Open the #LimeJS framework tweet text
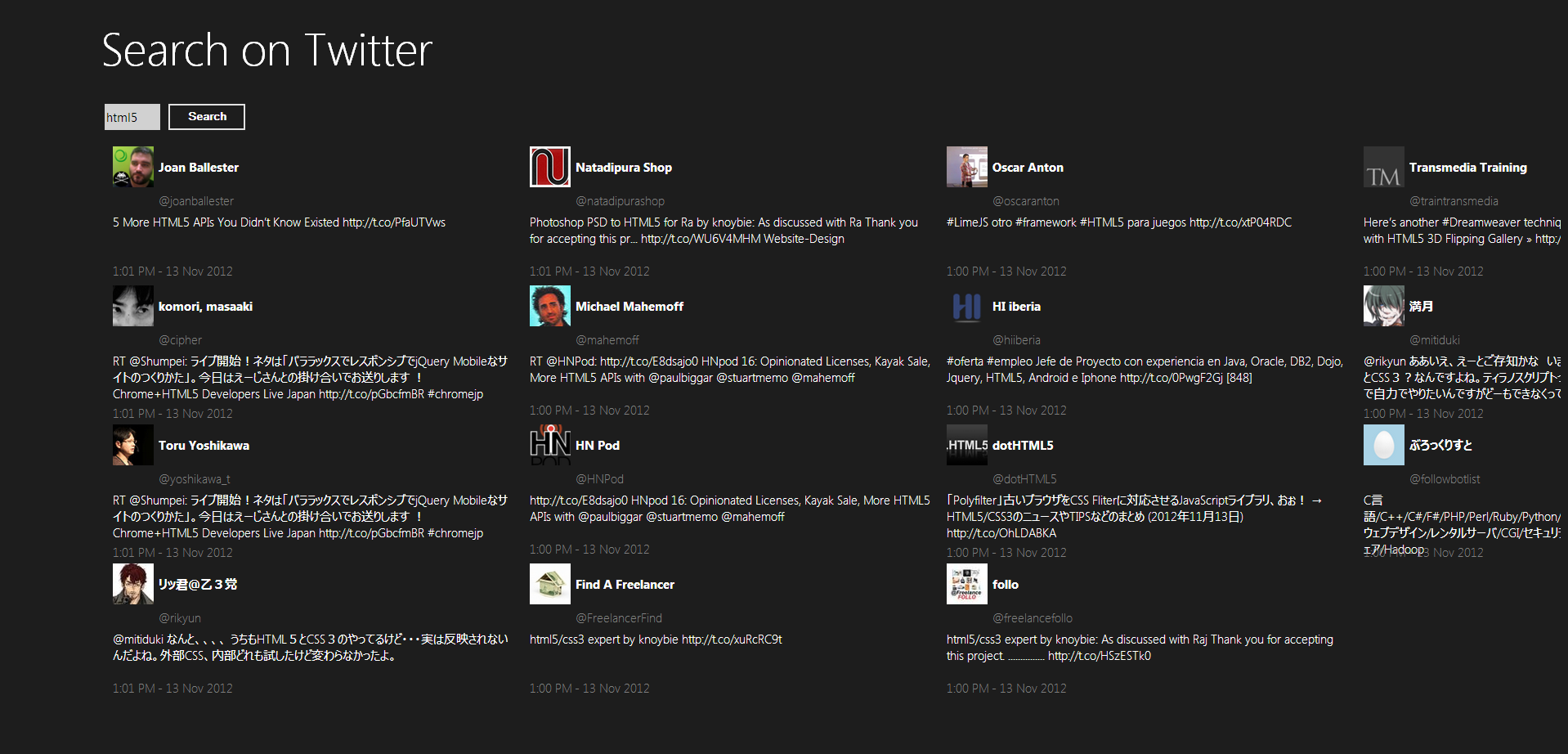The image size is (1568, 754). (1118, 222)
